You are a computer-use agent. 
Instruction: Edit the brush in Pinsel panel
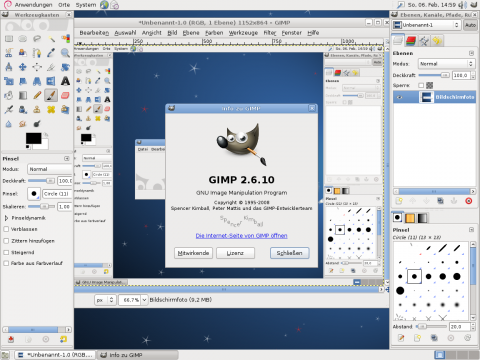(401, 338)
